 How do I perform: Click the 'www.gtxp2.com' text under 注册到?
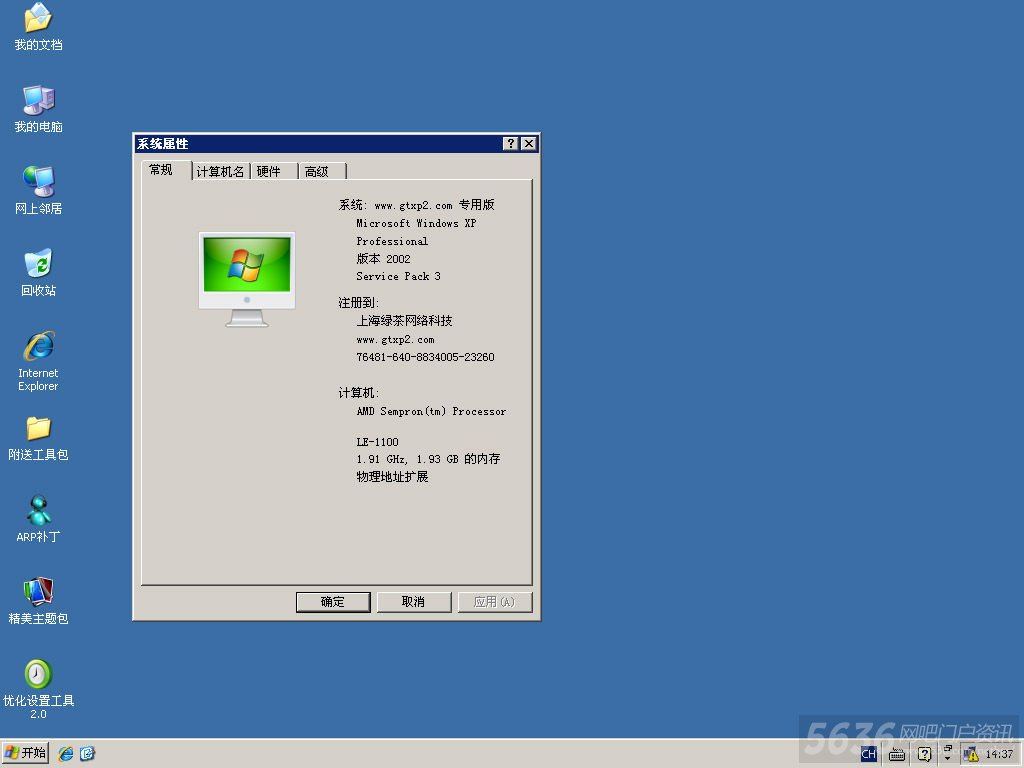(395, 340)
